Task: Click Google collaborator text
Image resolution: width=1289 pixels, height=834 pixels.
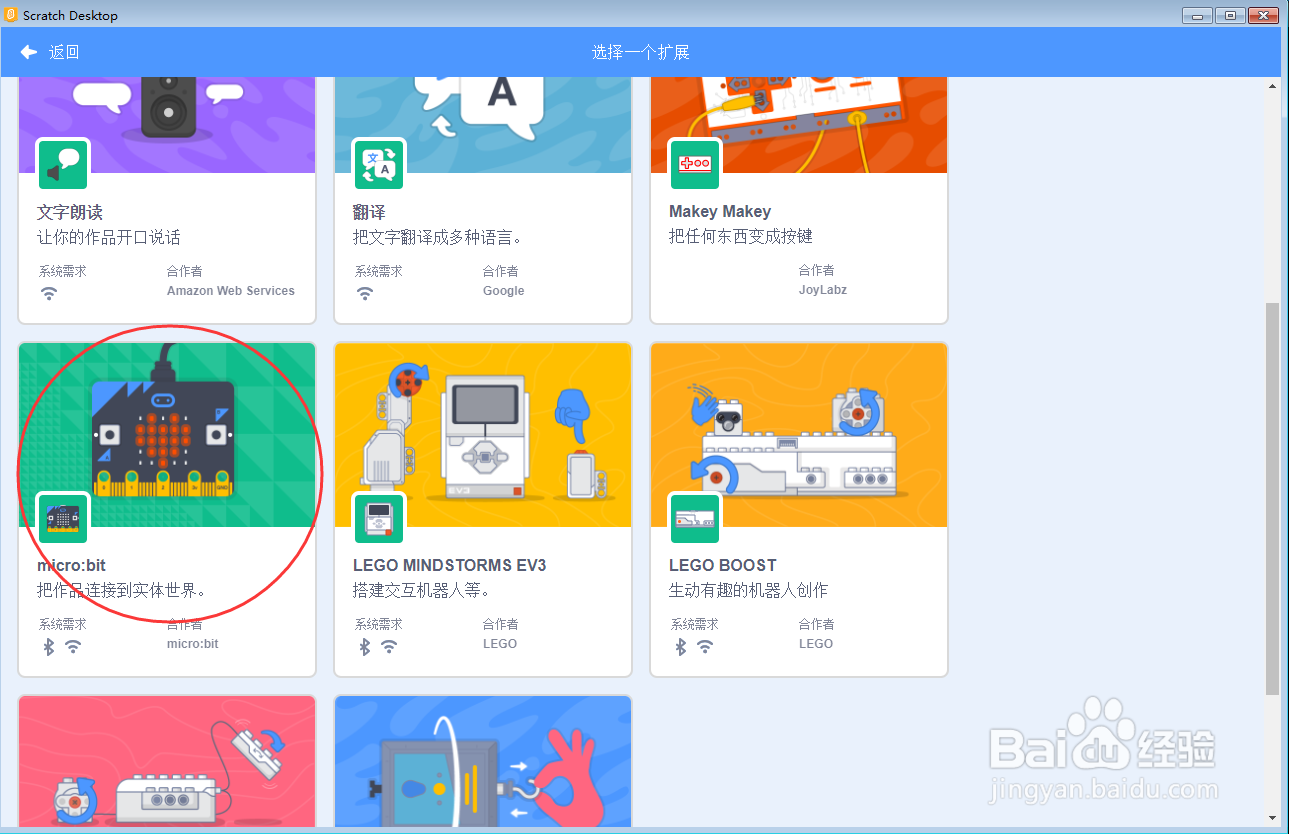Action: (x=504, y=291)
